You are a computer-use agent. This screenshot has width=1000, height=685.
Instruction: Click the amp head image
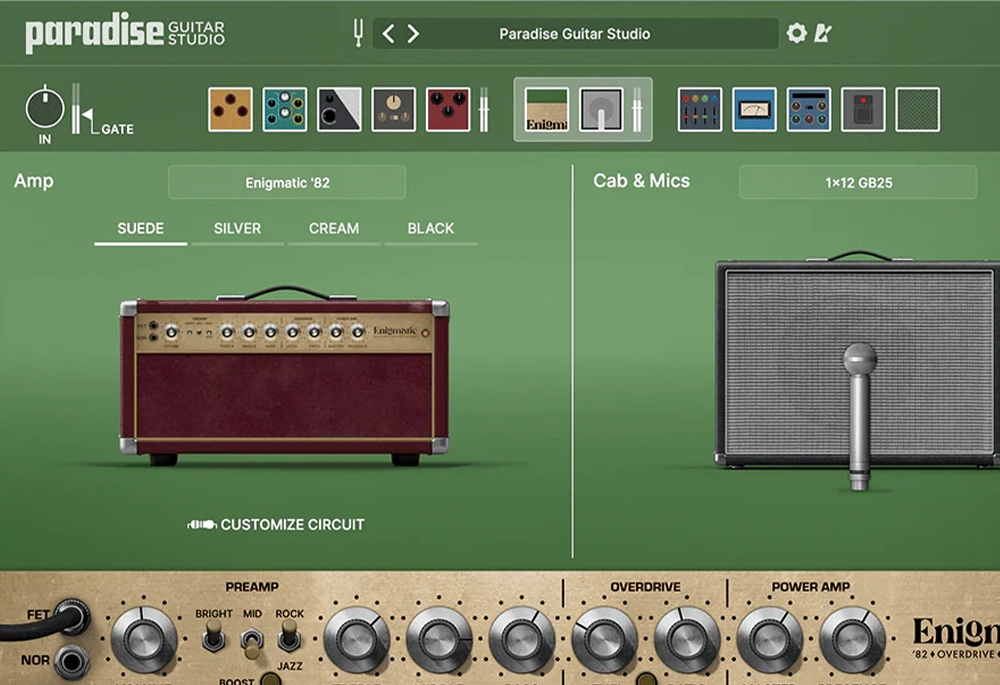[x=284, y=376]
